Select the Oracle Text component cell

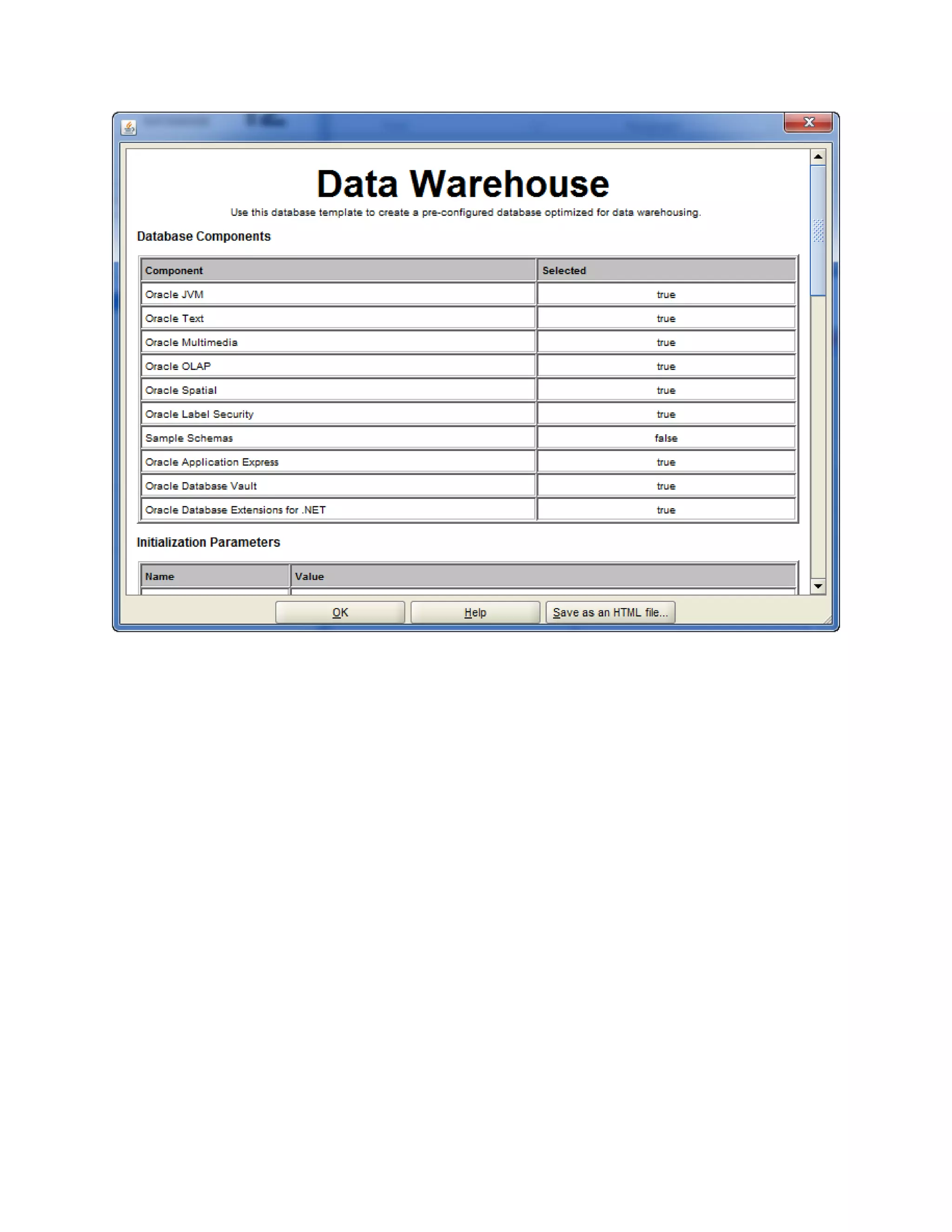coord(338,318)
